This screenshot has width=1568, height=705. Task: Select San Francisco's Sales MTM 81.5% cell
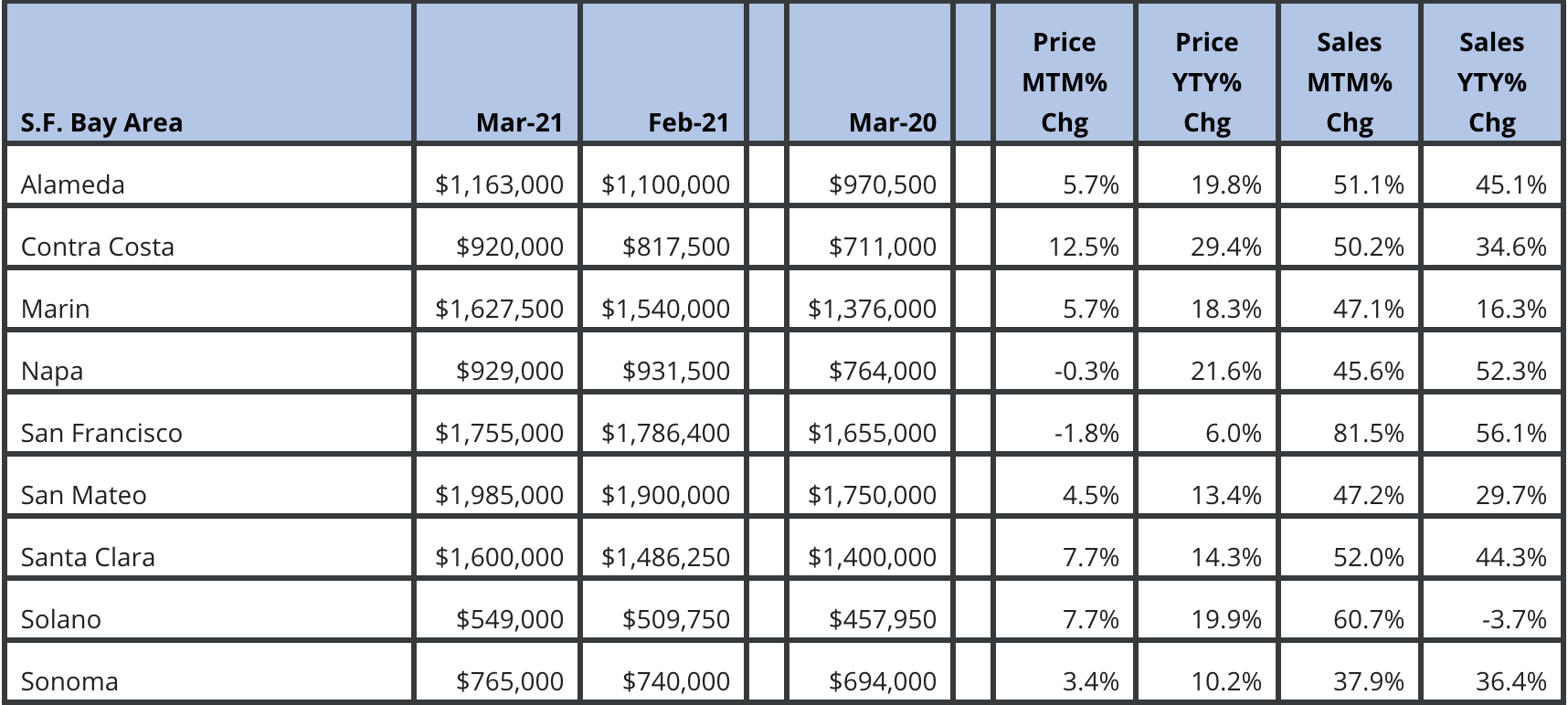pos(1368,433)
